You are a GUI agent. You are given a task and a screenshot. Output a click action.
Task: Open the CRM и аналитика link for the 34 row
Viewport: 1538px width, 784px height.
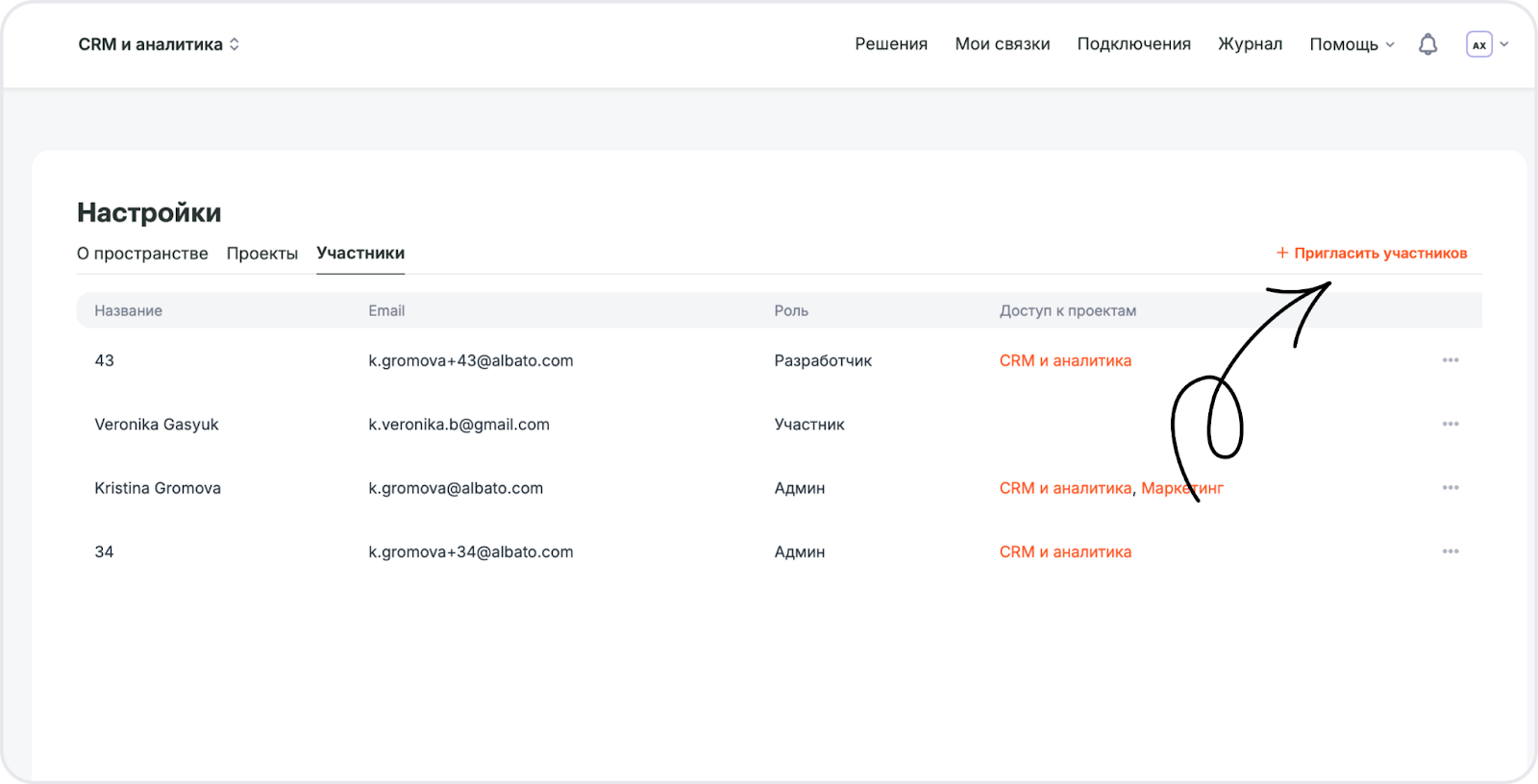click(x=1065, y=551)
